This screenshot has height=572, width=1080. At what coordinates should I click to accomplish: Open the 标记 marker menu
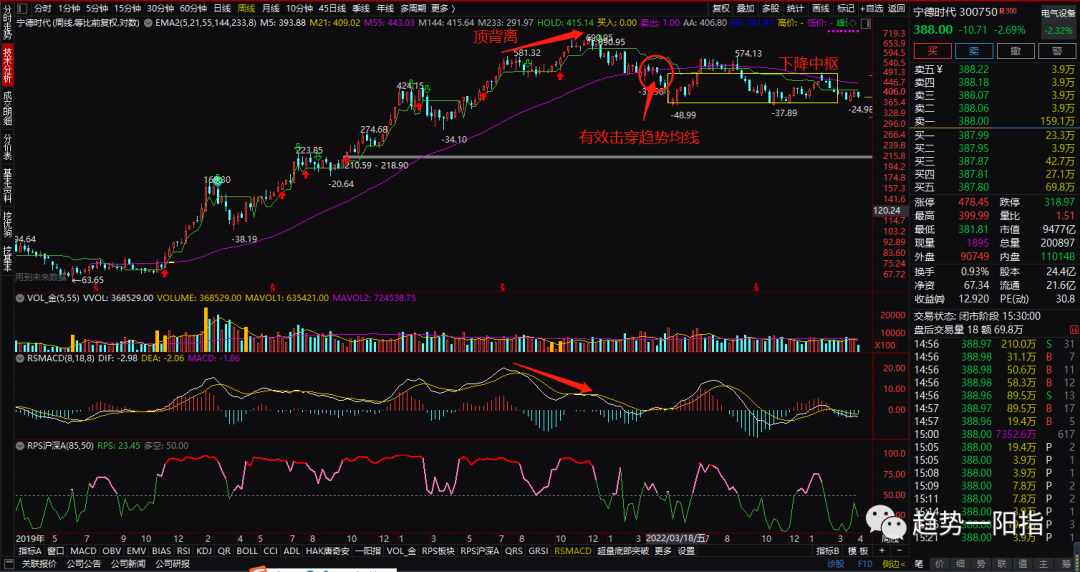pyautogui.click(x=845, y=8)
